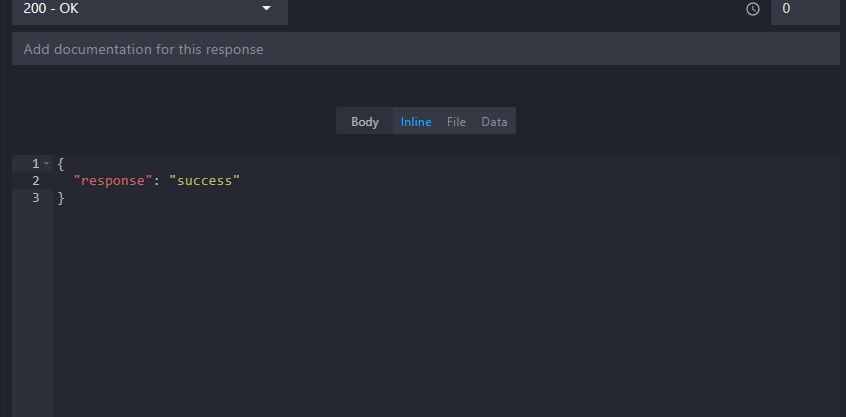Click line number 1 in the gutter
This screenshot has height=417, width=846.
(35, 163)
